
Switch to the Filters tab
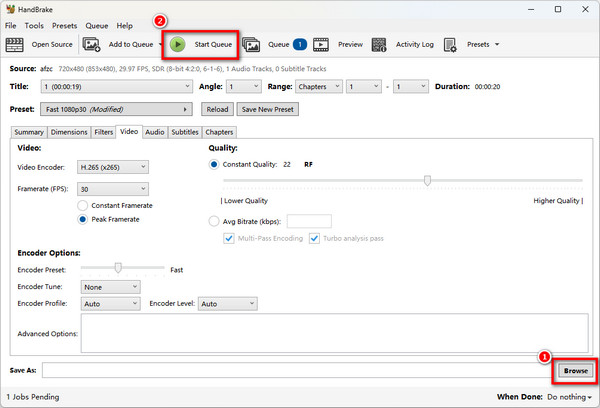tap(104, 132)
